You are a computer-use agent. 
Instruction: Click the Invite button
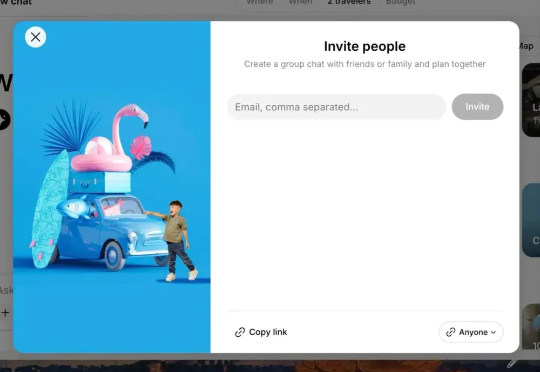tap(477, 107)
